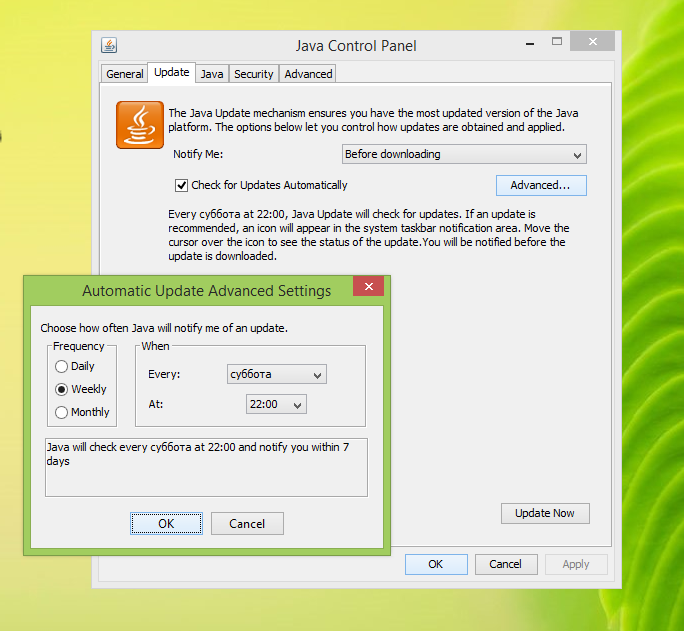
Task: Click the Update Now button
Action: click(545, 513)
